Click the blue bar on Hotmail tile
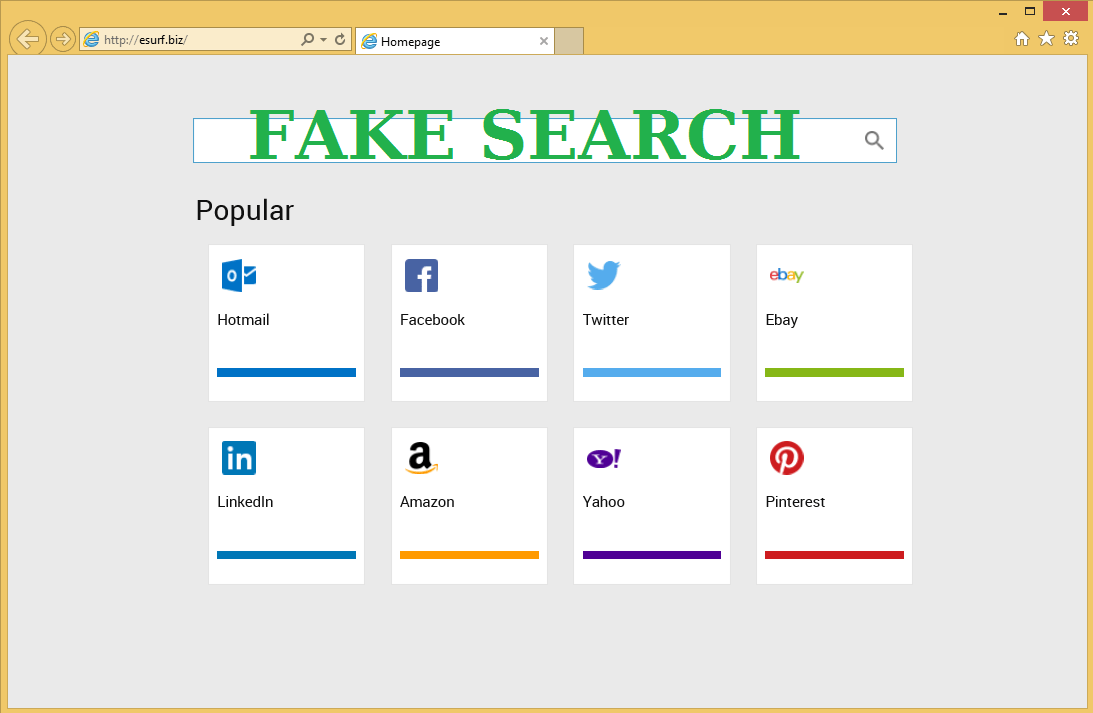Image resolution: width=1093 pixels, height=713 pixels. [286, 373]
